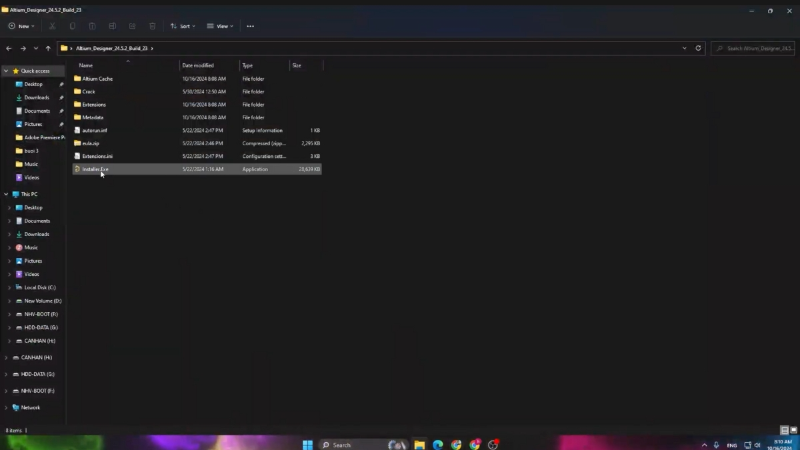Open Downloads under Quick access

pyautogui.click(x=36, y=97)
